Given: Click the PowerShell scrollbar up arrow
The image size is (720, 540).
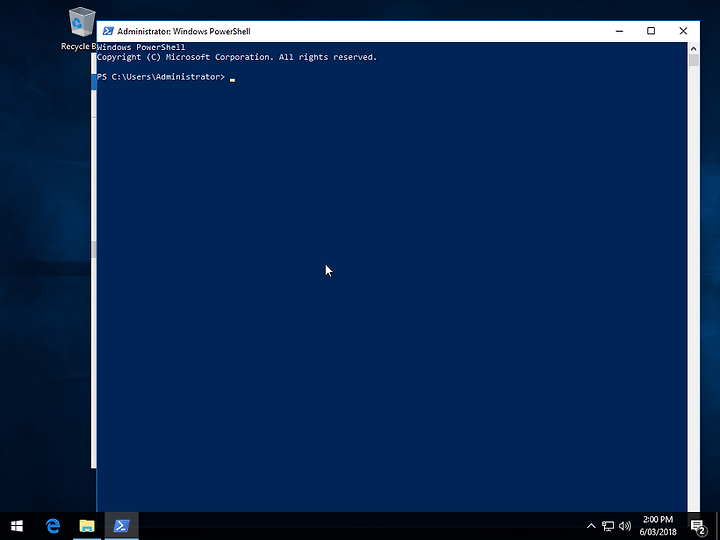Looking at the screenshot, I should tap(693, 48).
